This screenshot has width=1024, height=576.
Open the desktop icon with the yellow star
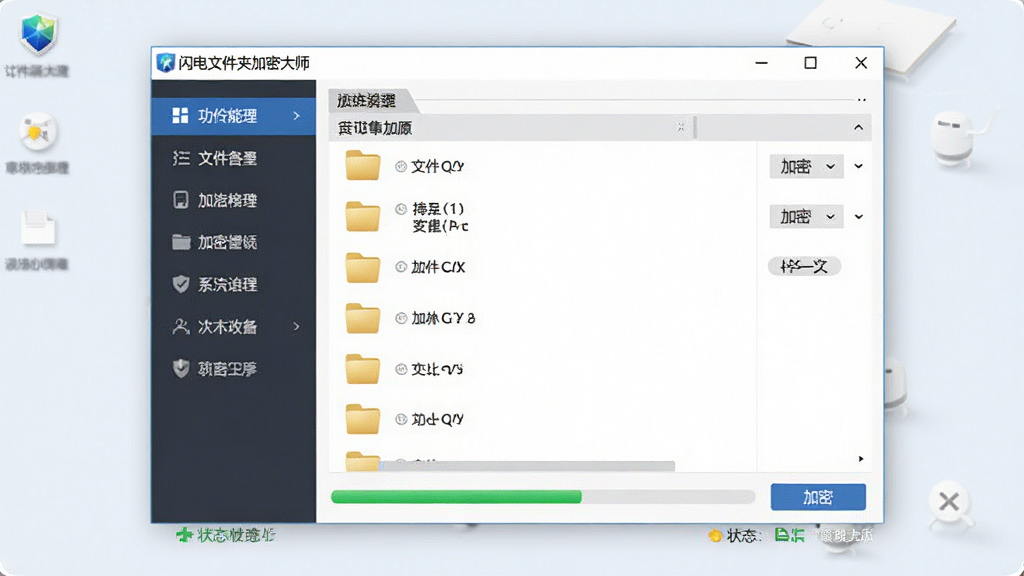(37, 133)
